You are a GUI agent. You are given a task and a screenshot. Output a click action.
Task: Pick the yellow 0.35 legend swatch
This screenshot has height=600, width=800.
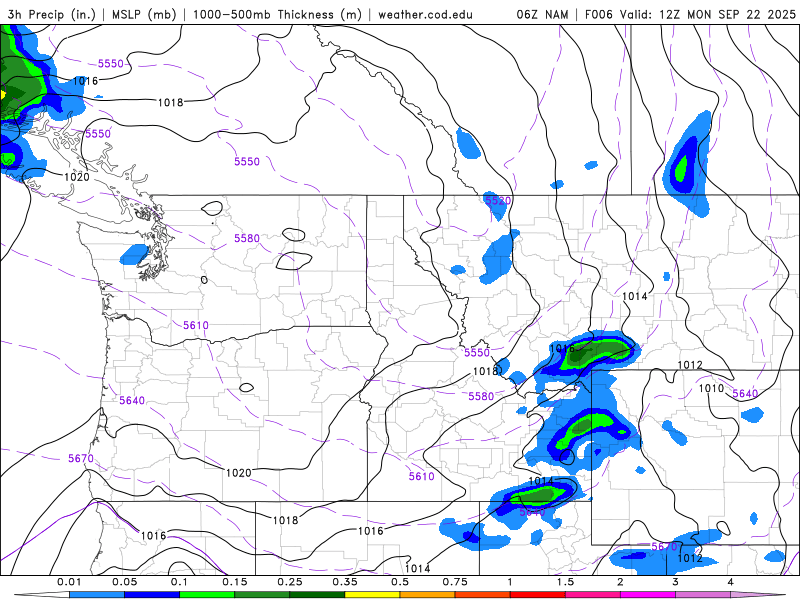pos(372,595)
